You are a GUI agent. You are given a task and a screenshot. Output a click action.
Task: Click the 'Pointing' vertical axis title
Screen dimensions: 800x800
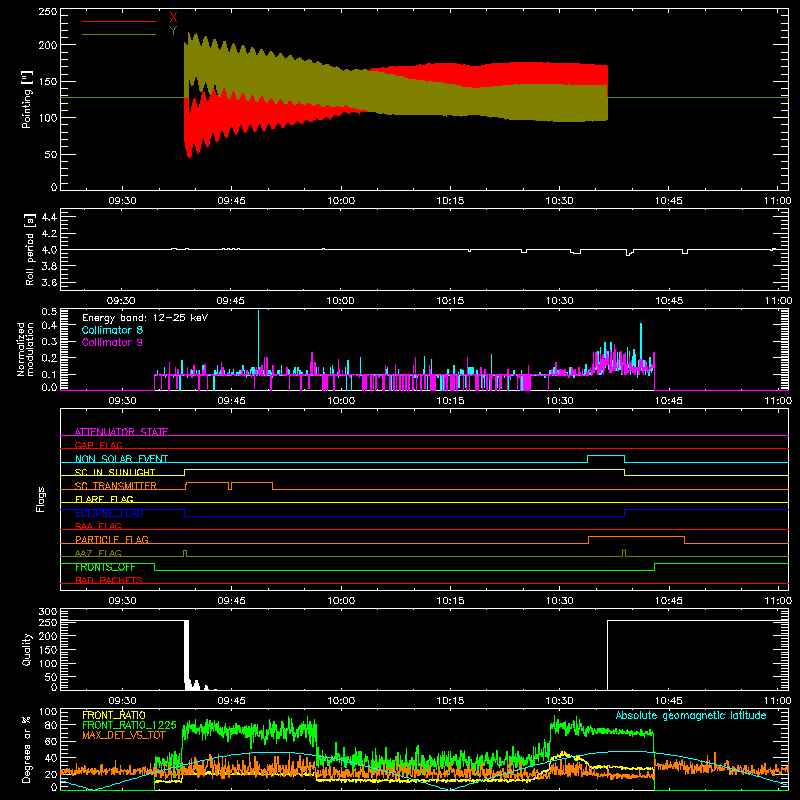26,99
